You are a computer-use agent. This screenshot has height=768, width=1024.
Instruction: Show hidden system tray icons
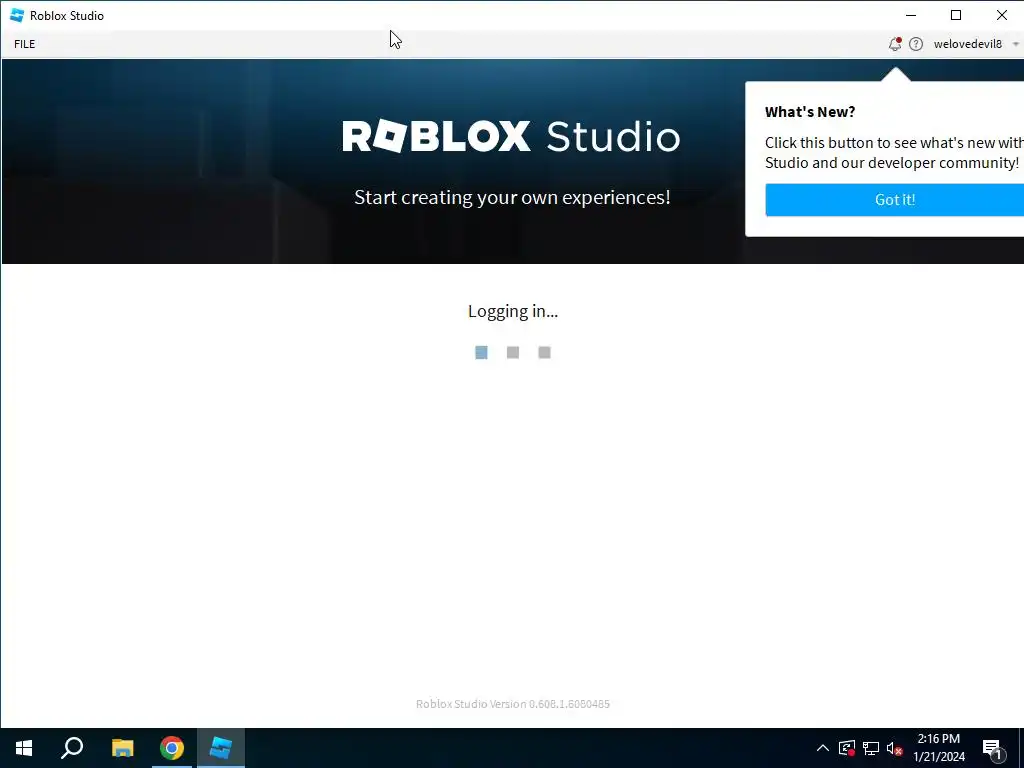pyautogui.click(x=823, y=748)
